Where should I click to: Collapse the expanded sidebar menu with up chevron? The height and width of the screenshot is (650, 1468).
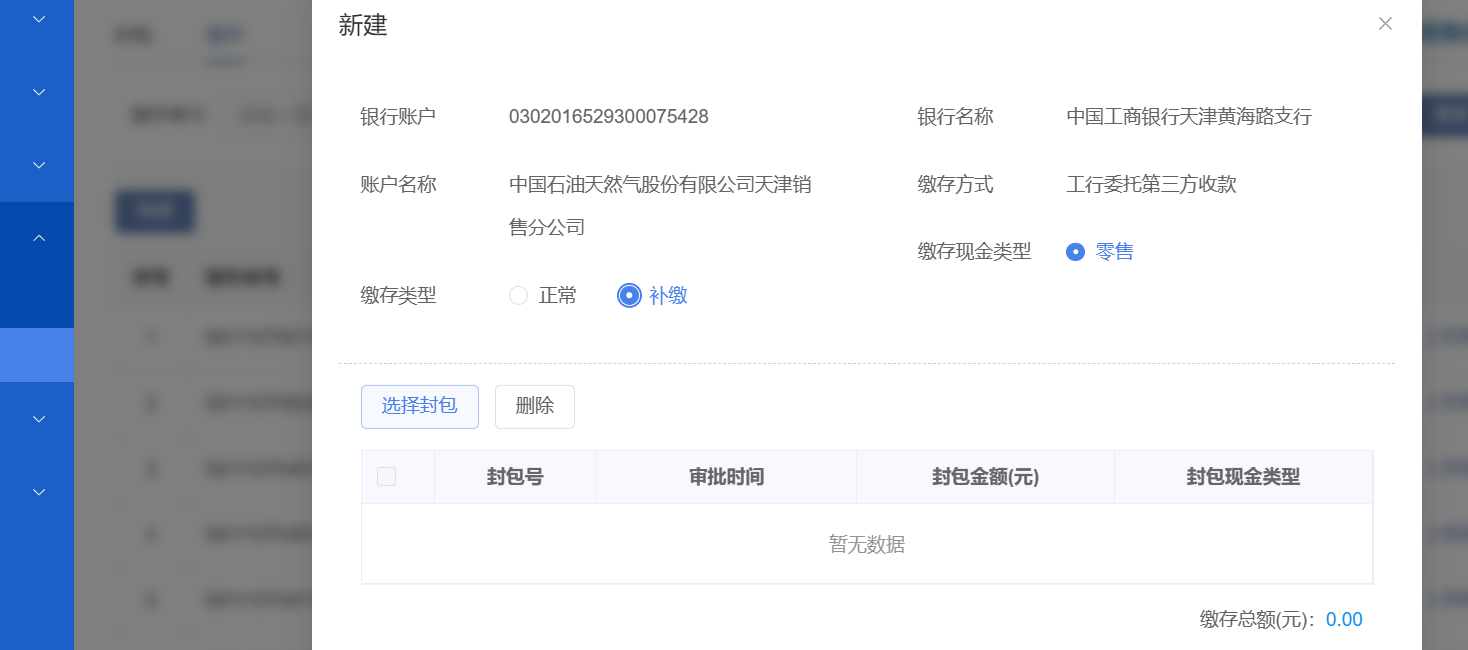(x=39, y=238)
